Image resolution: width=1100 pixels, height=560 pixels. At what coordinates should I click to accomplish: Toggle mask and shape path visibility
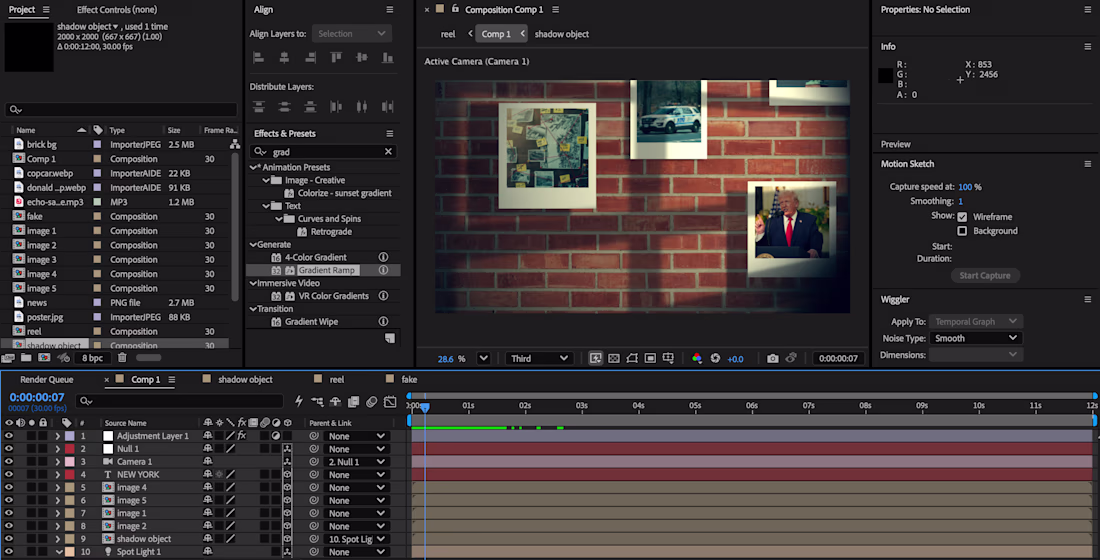(x=632, y=358)
